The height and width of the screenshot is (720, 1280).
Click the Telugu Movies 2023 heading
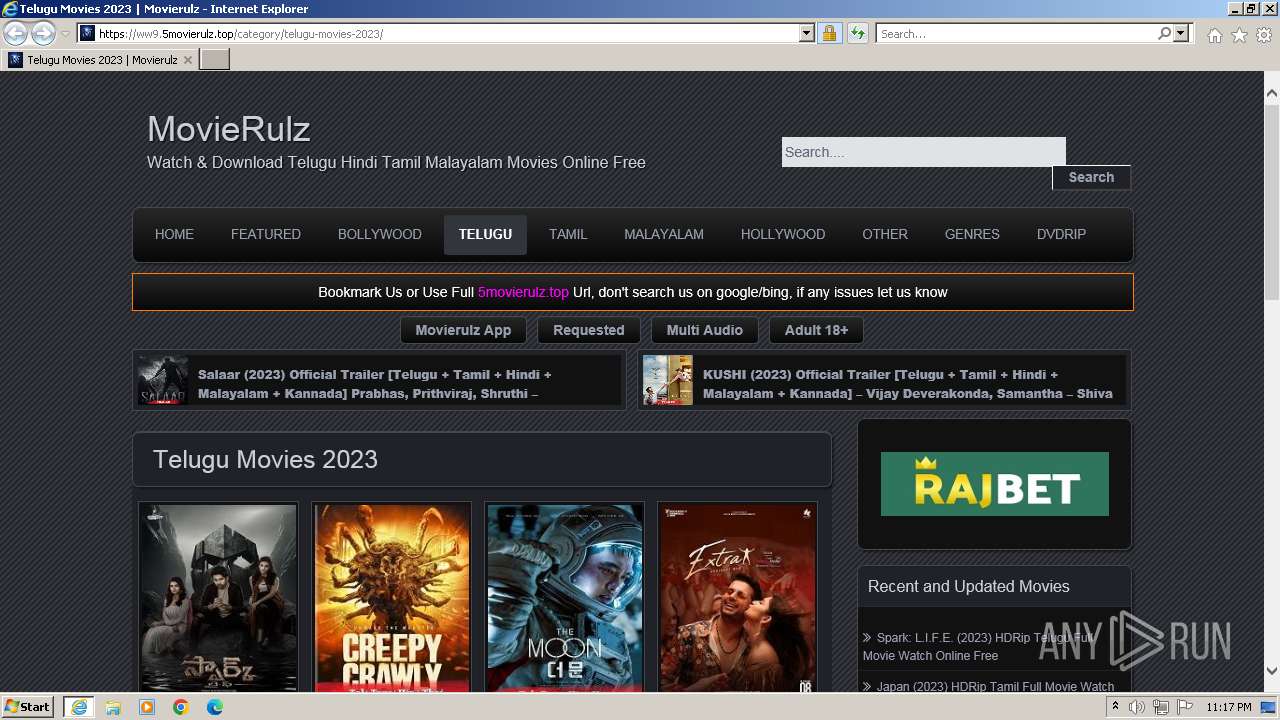[265, 460]
